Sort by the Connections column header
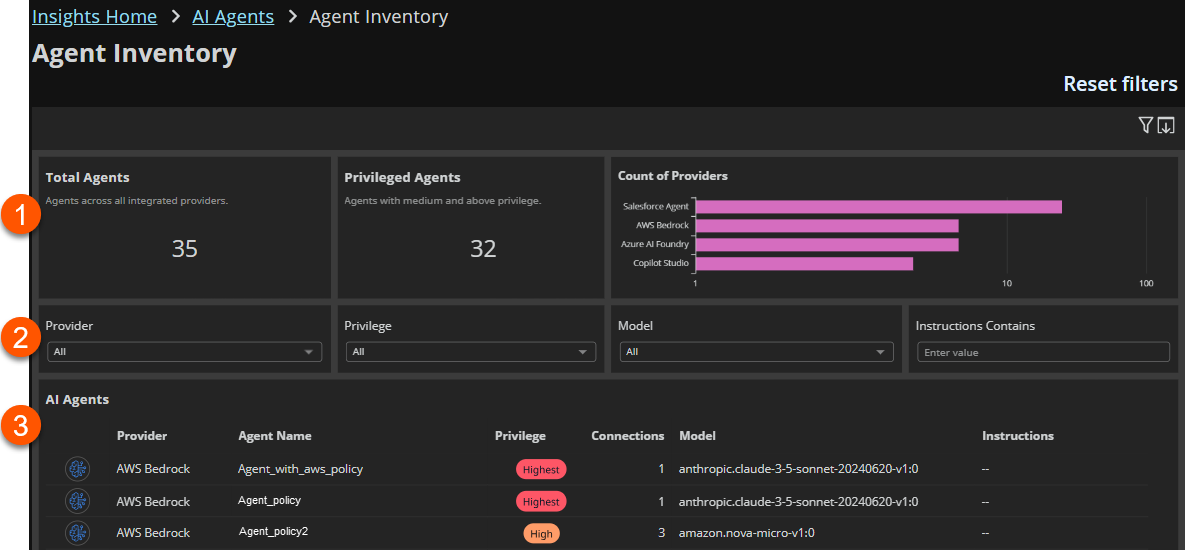Viewport: 1185px width, 550px height. pyautogui.click(x=627, y=436)
